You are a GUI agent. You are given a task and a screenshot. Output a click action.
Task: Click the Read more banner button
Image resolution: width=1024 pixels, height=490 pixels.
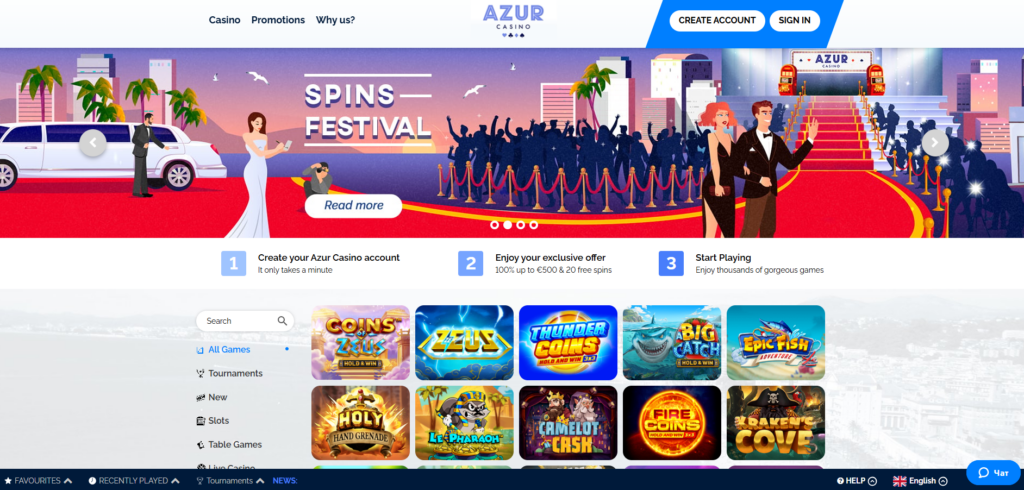(x=353, y=206)
